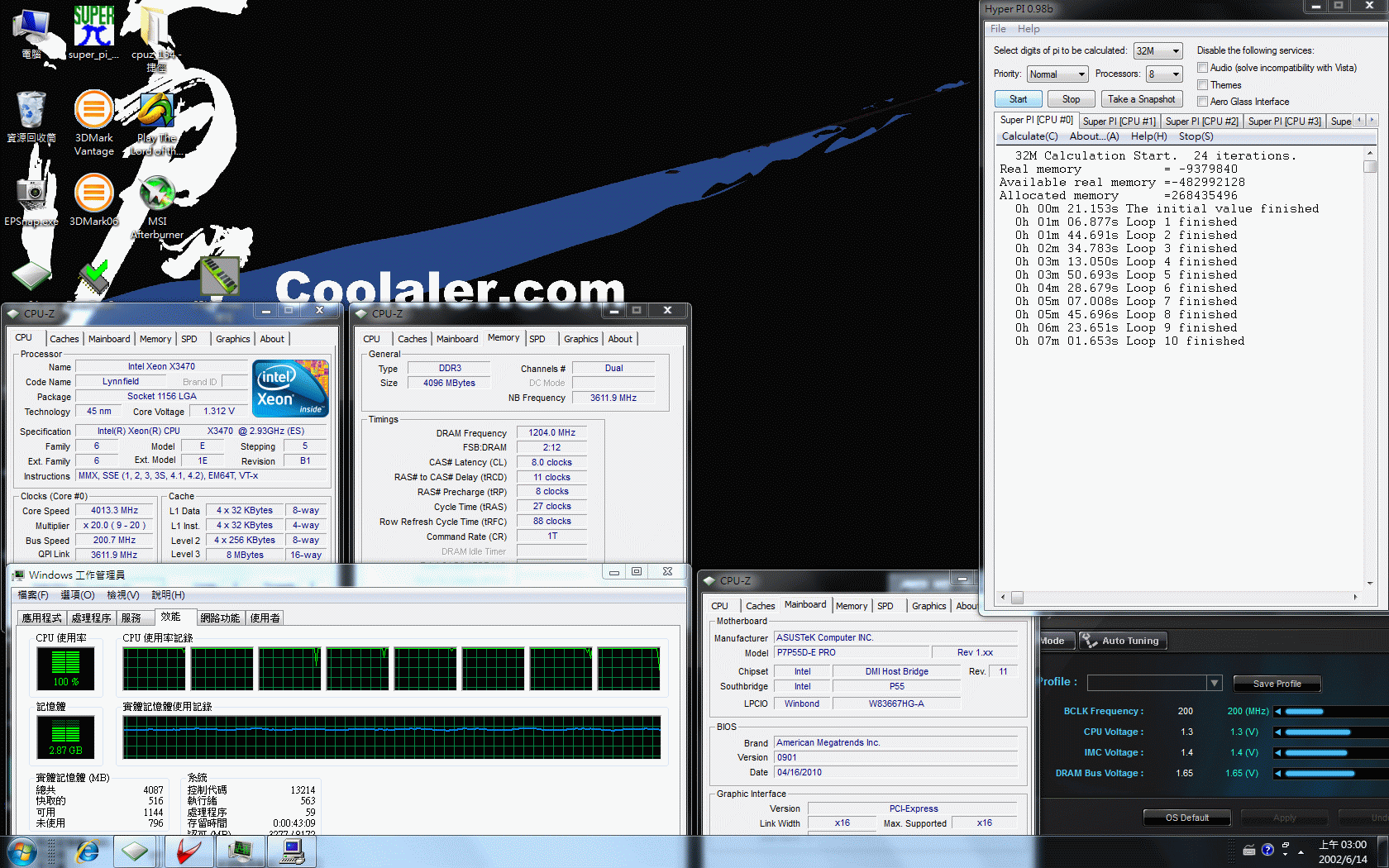
Task: Click Take a Snapshot button
Action: click(x=1141, y=99)
